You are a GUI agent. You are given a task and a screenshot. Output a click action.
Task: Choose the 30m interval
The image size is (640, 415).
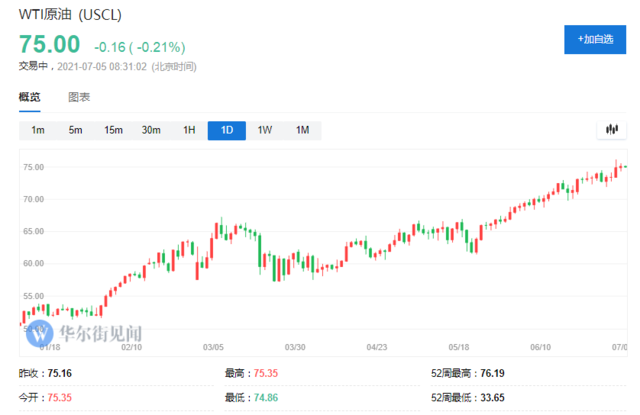151,130
